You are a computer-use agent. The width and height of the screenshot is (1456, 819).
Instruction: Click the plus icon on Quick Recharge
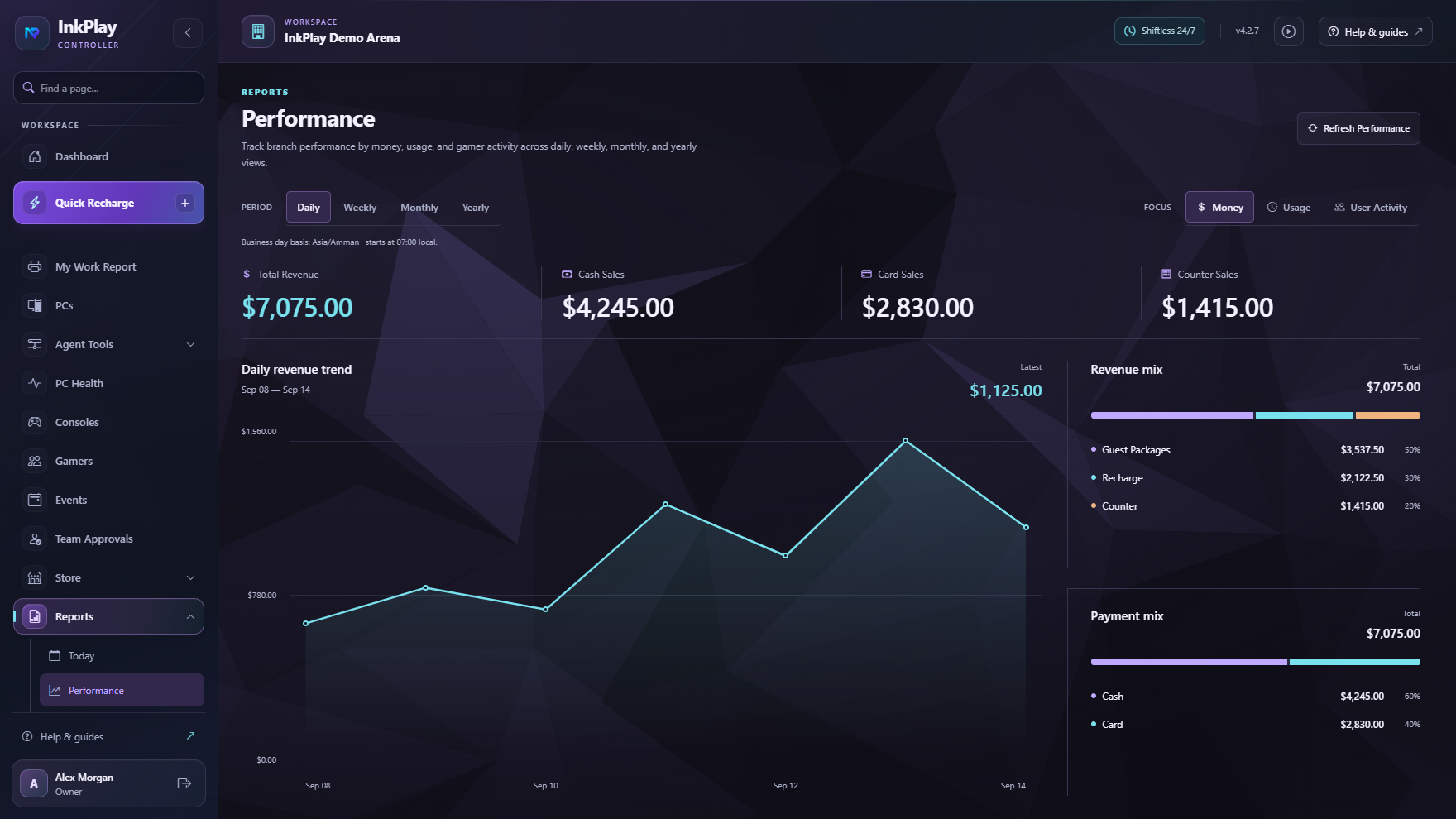click(185, 203)
